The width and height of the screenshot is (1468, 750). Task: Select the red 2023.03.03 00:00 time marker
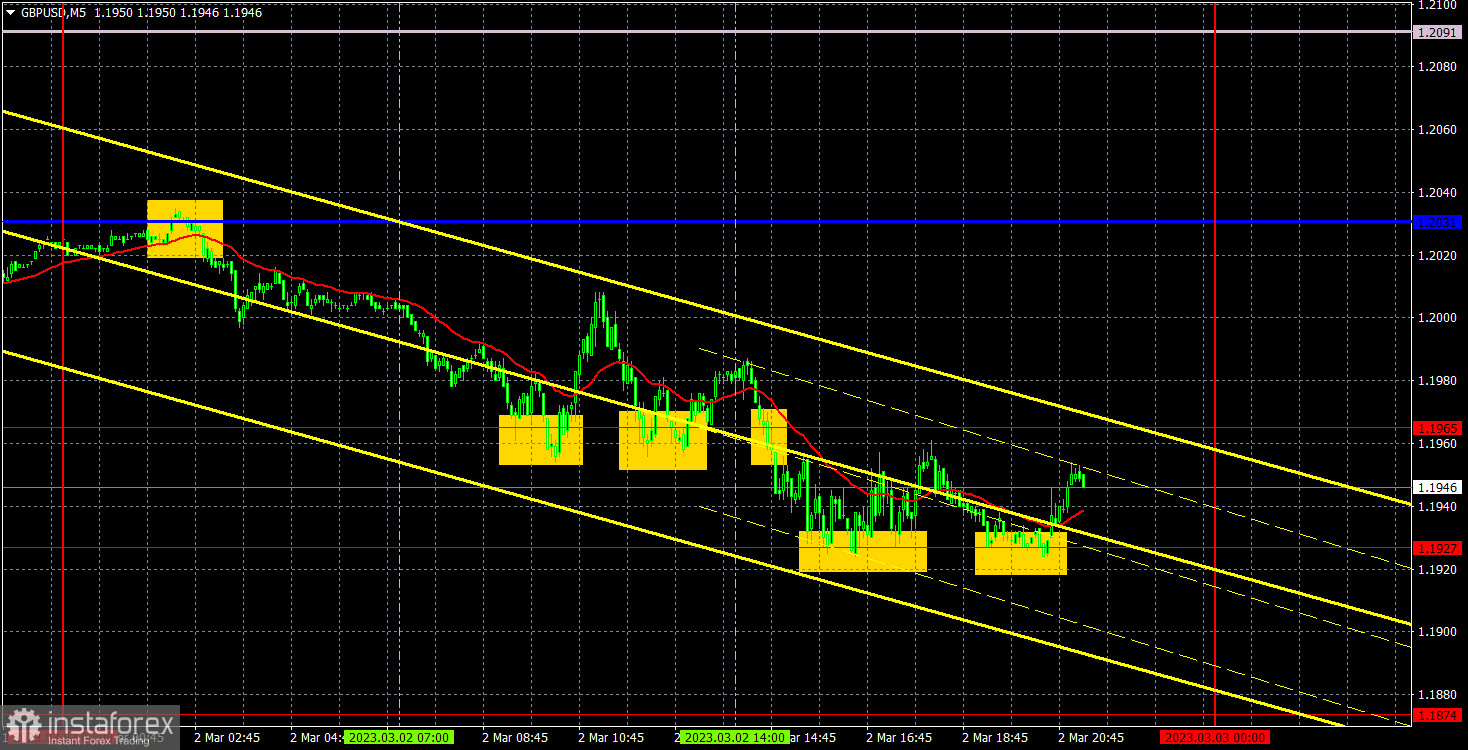1215,738
